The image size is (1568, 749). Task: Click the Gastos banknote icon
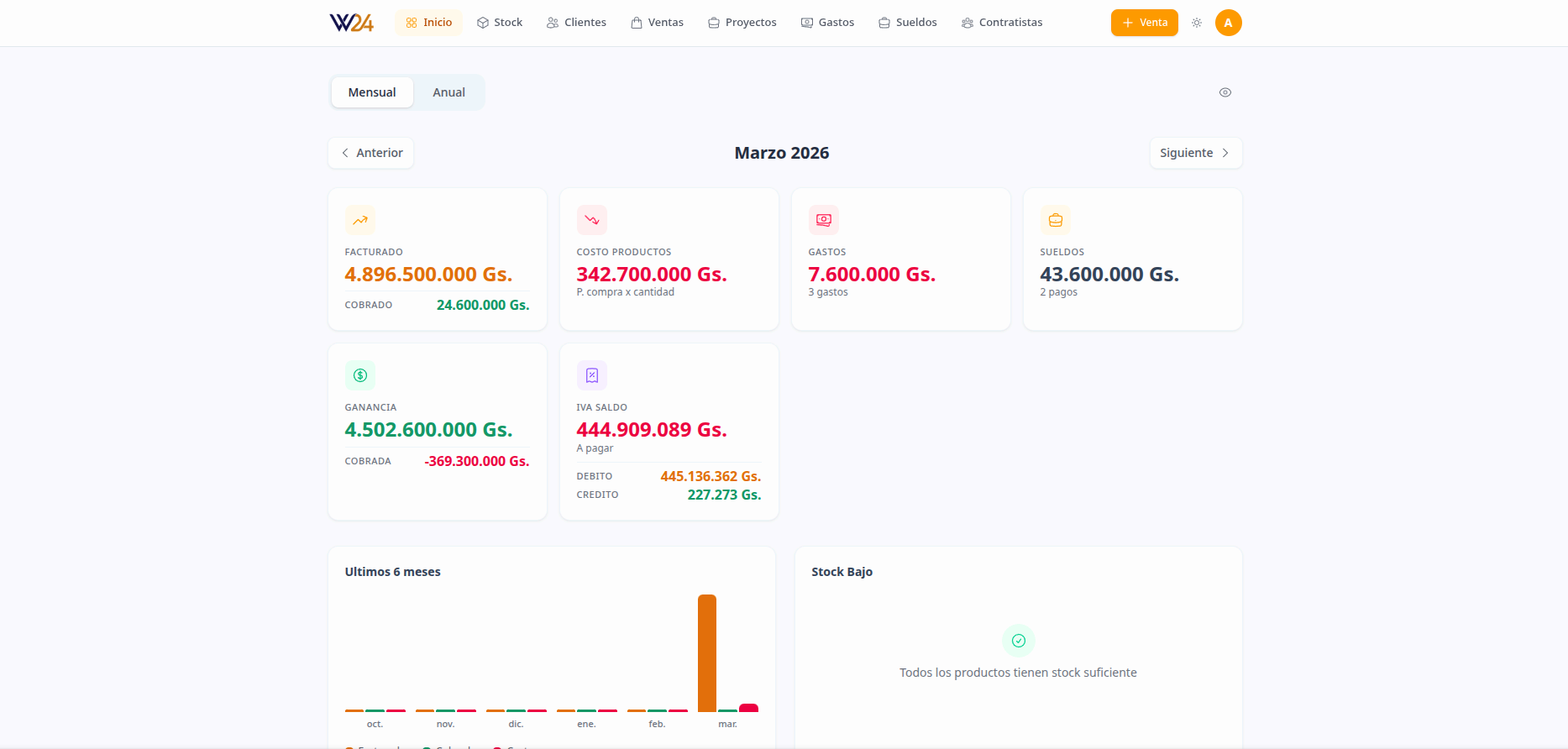coord(824,220)
